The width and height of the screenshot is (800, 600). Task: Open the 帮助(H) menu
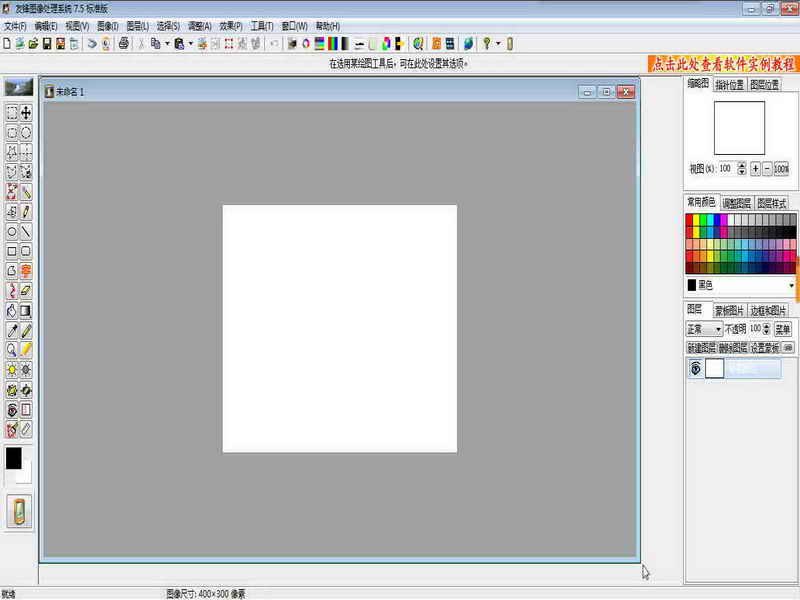coord(328,26)
